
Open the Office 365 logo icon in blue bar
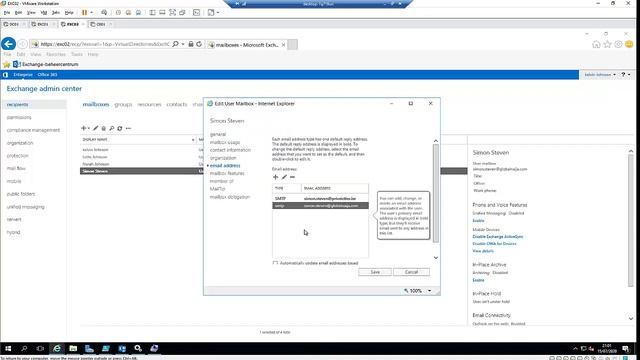5,75
